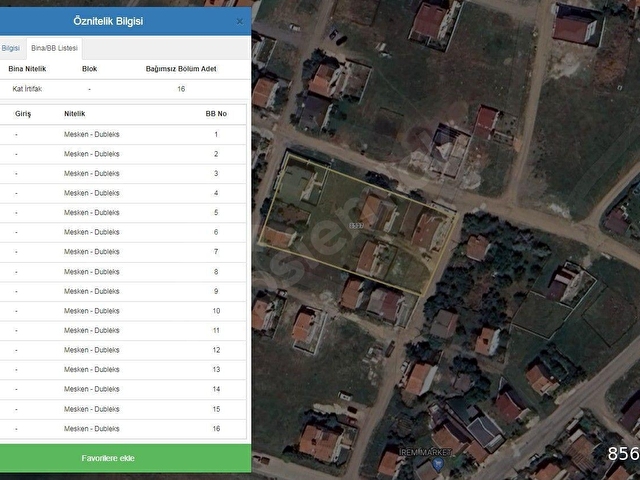Select Mesken - Dubleks row BB No 16
The width and height of the screenshot is (640, 480).
123,429
